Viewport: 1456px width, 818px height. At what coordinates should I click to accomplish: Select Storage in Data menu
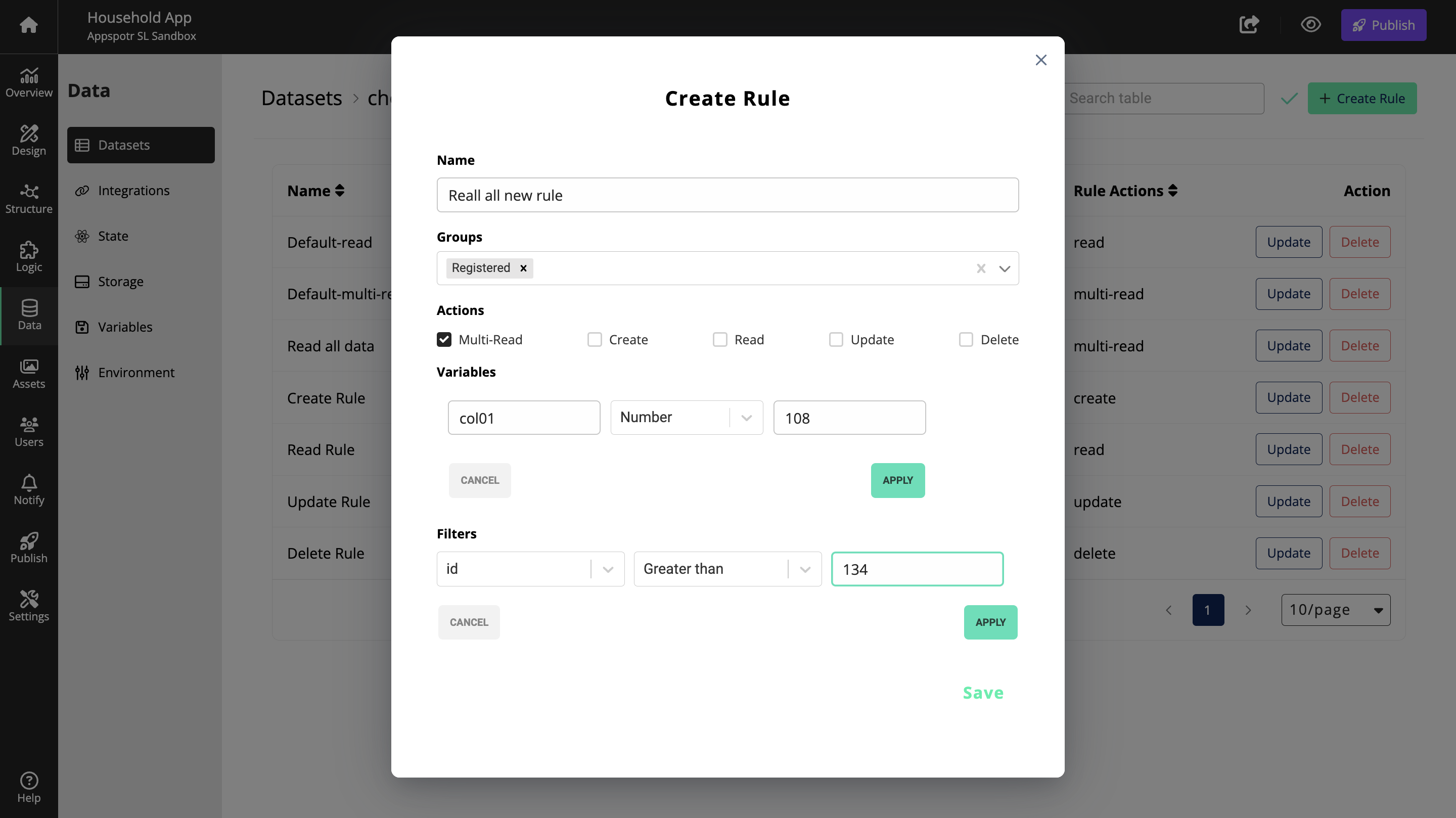pyautogui.click(x=141, y=282)
